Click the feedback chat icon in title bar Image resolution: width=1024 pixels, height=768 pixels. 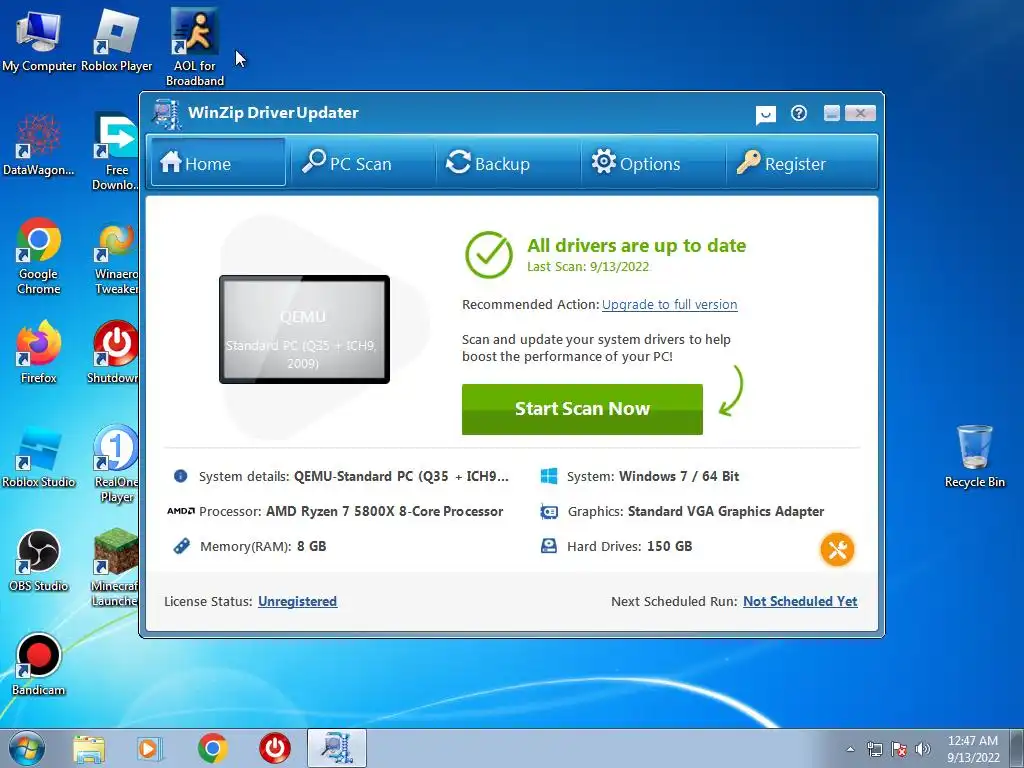[x=765, y=114]
